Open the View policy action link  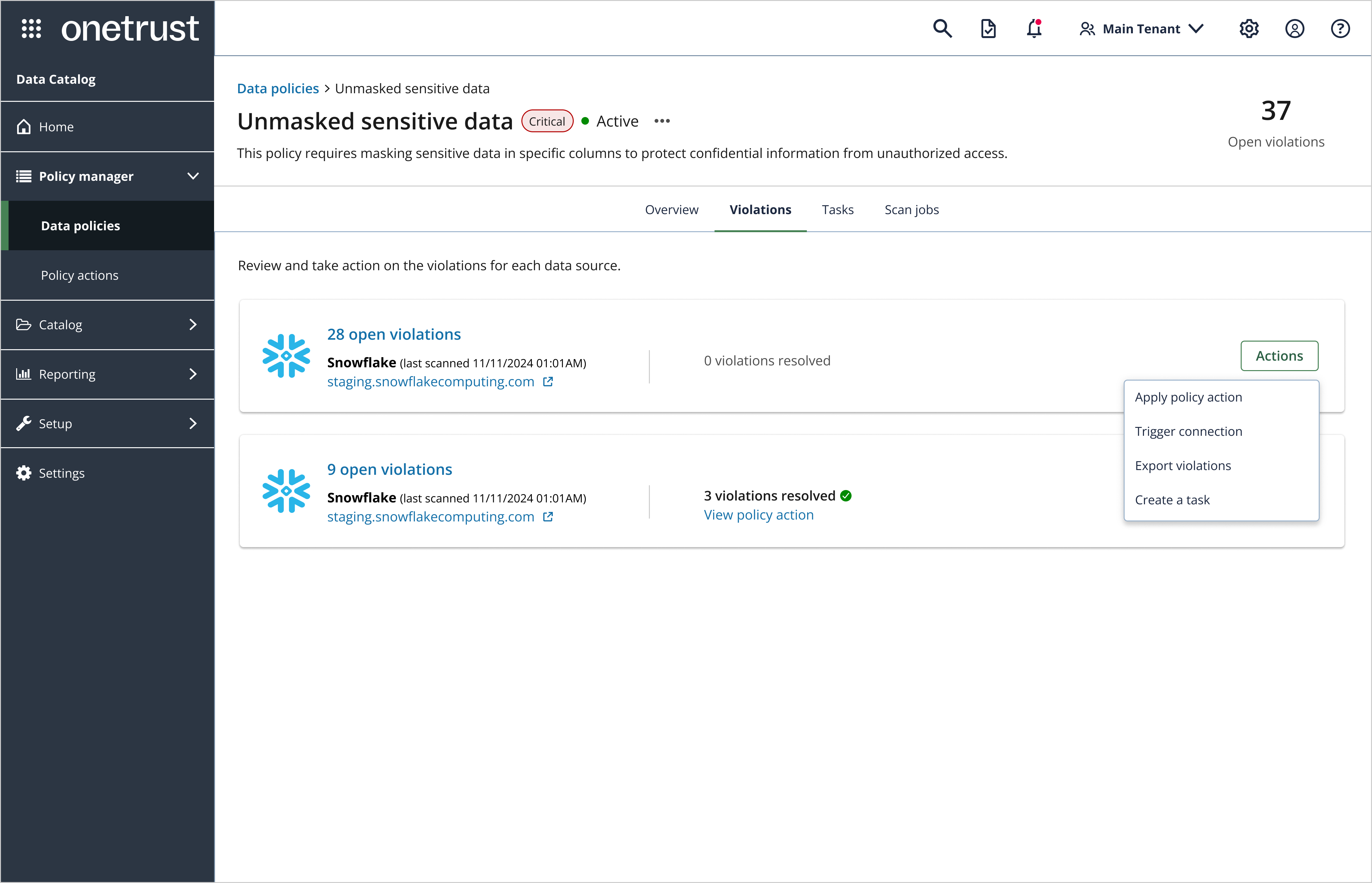(758, 514)
